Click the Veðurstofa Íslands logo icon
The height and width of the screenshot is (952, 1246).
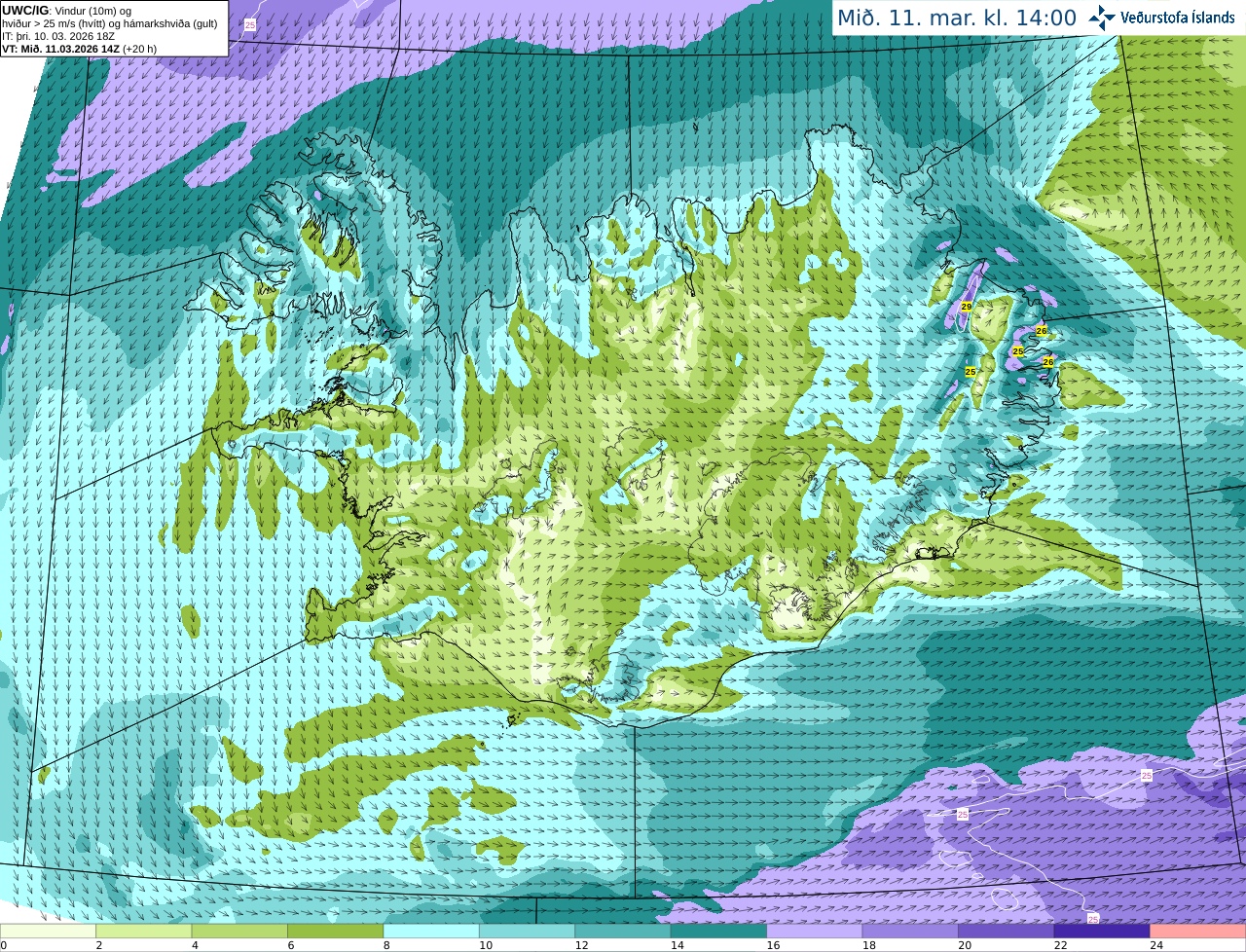pos(1102,18)
